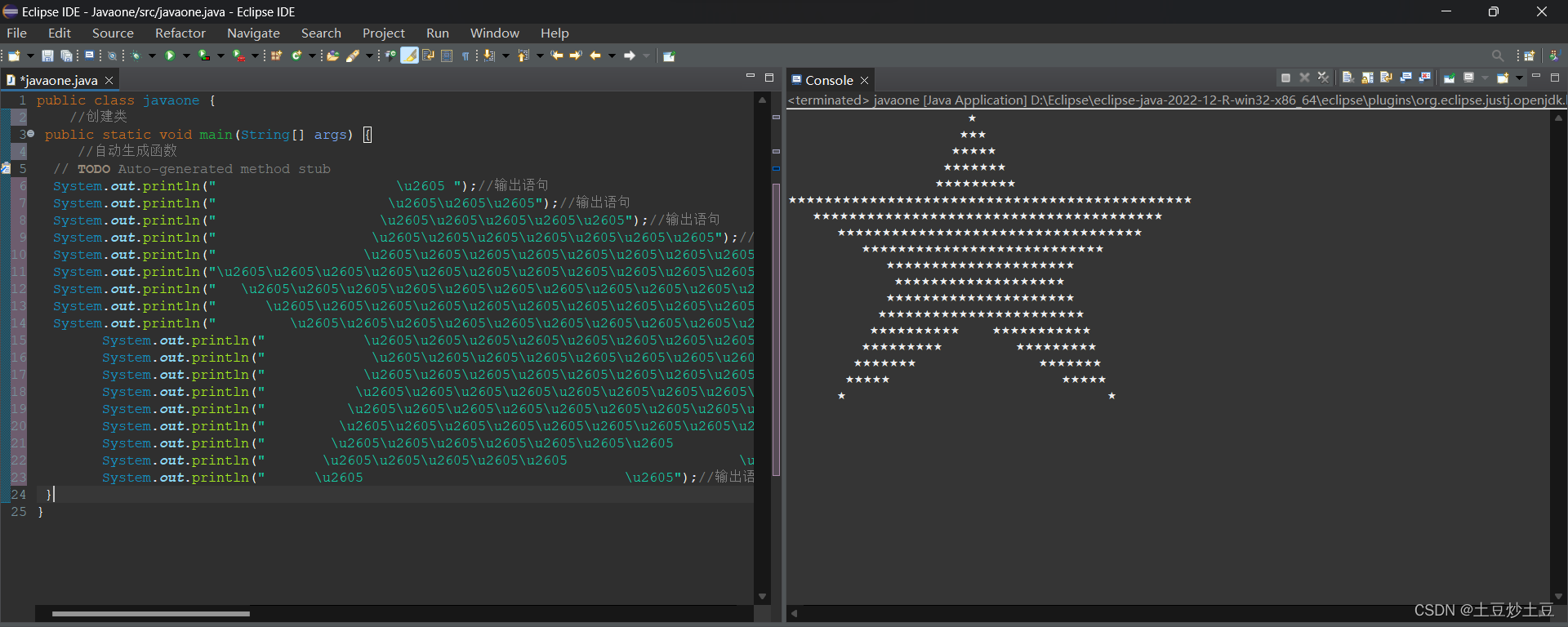Click the editor horizontal scrollbar thumb

click(x=151, y=613)
